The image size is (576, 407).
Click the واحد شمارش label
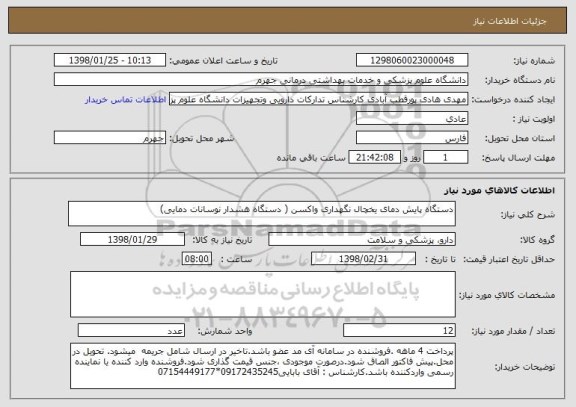pyautogui.click(x=225, y=331)
